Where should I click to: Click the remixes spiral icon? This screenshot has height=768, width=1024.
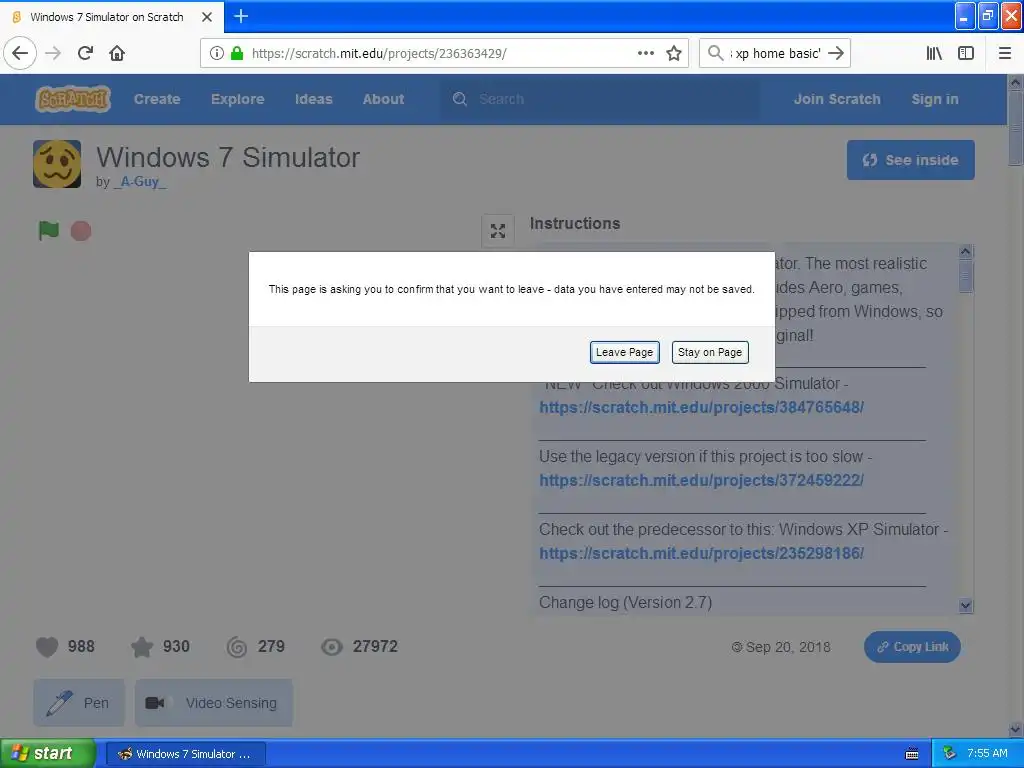[x=236, y=647]
